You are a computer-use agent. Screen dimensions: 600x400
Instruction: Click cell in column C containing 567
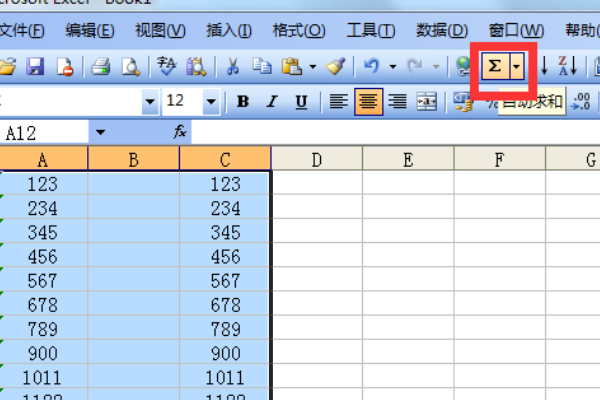pyautogui.click(x=225, y=280)
